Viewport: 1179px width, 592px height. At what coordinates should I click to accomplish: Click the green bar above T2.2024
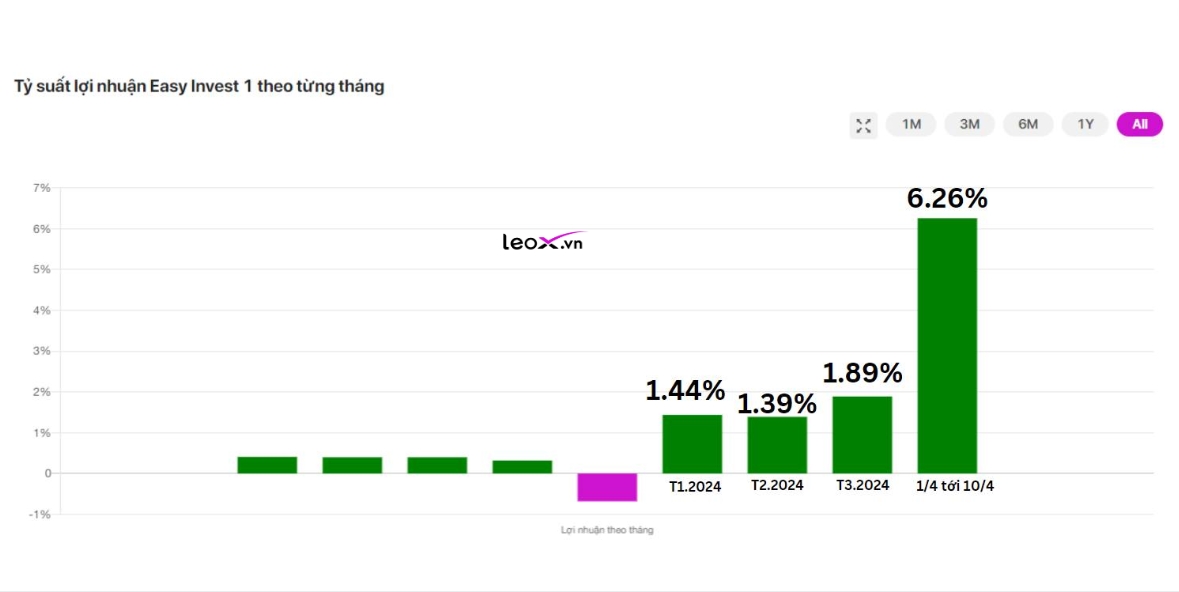click(777, 445)
